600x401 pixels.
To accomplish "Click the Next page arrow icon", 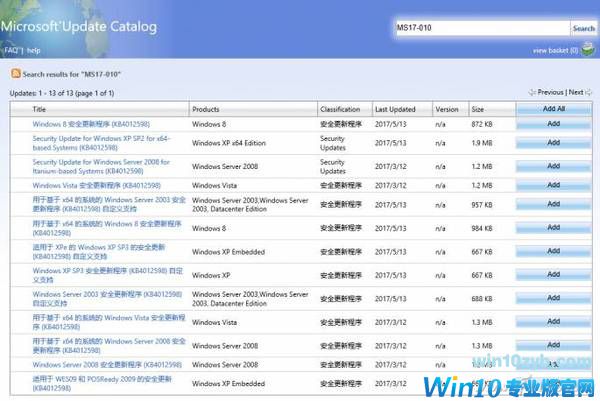I will (x=591, y=92).
